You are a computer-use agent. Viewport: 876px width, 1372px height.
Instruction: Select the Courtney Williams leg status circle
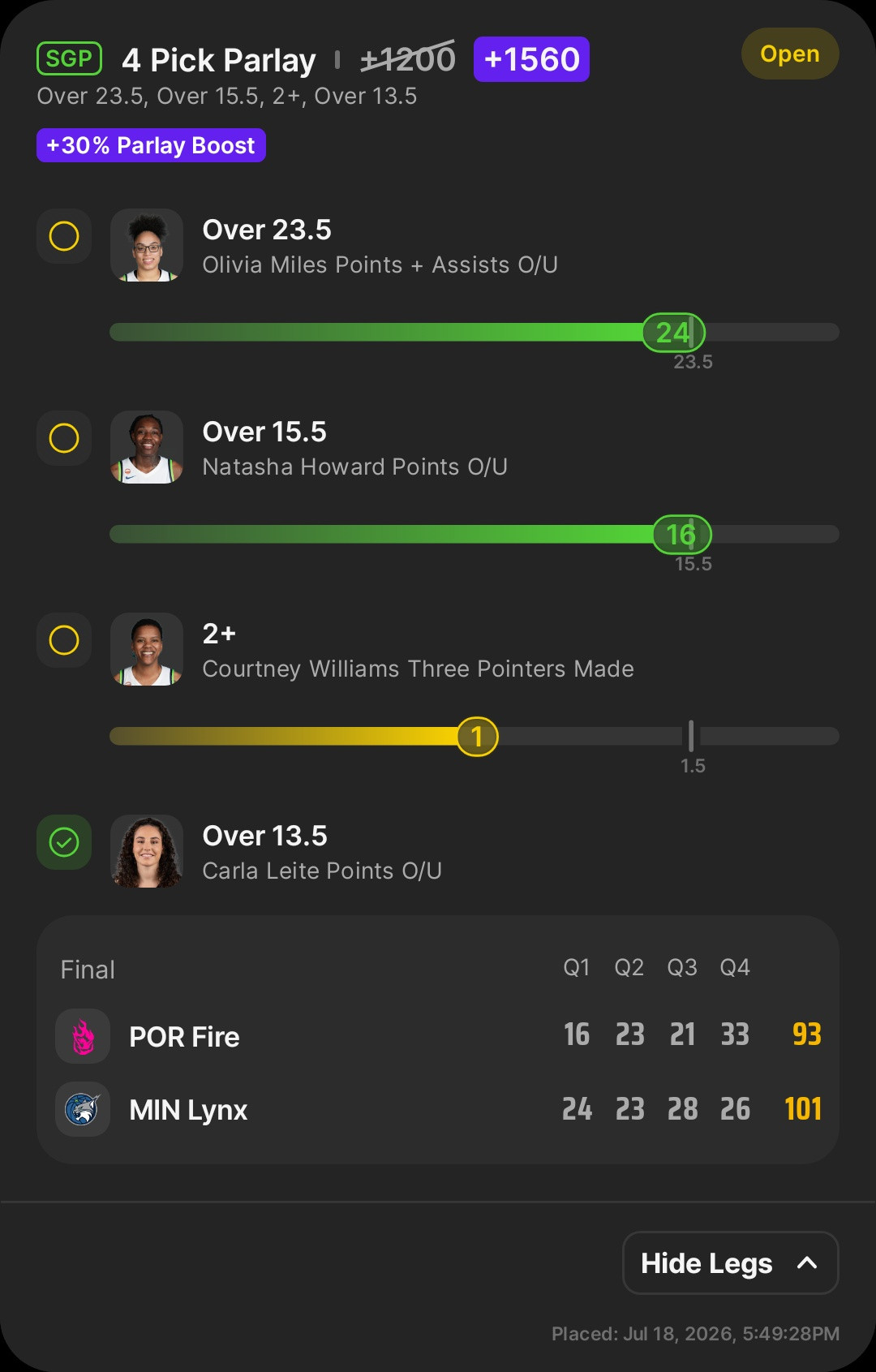[64, 640]
